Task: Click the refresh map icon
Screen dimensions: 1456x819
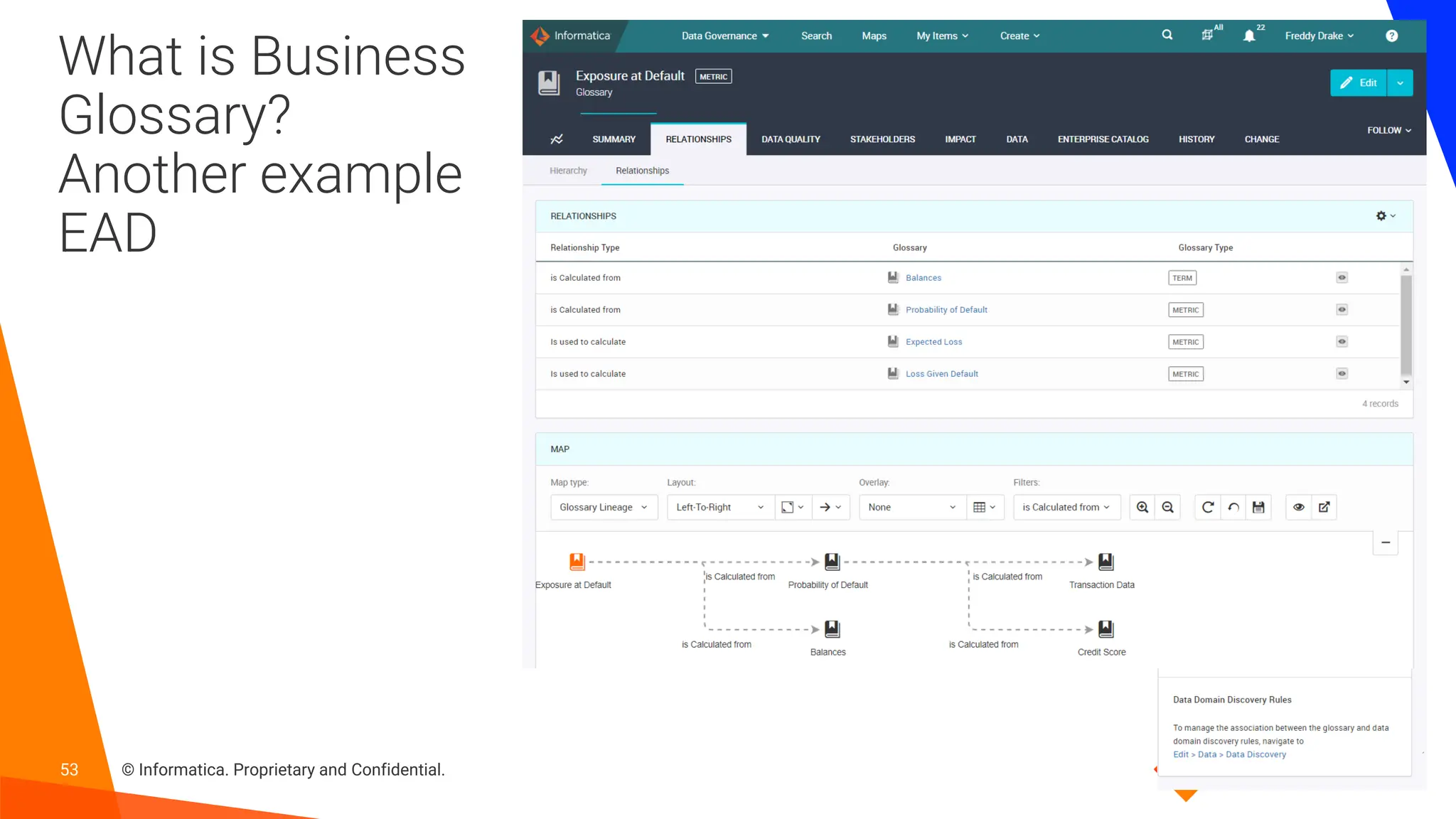Action: click(x=1207, y=507)
